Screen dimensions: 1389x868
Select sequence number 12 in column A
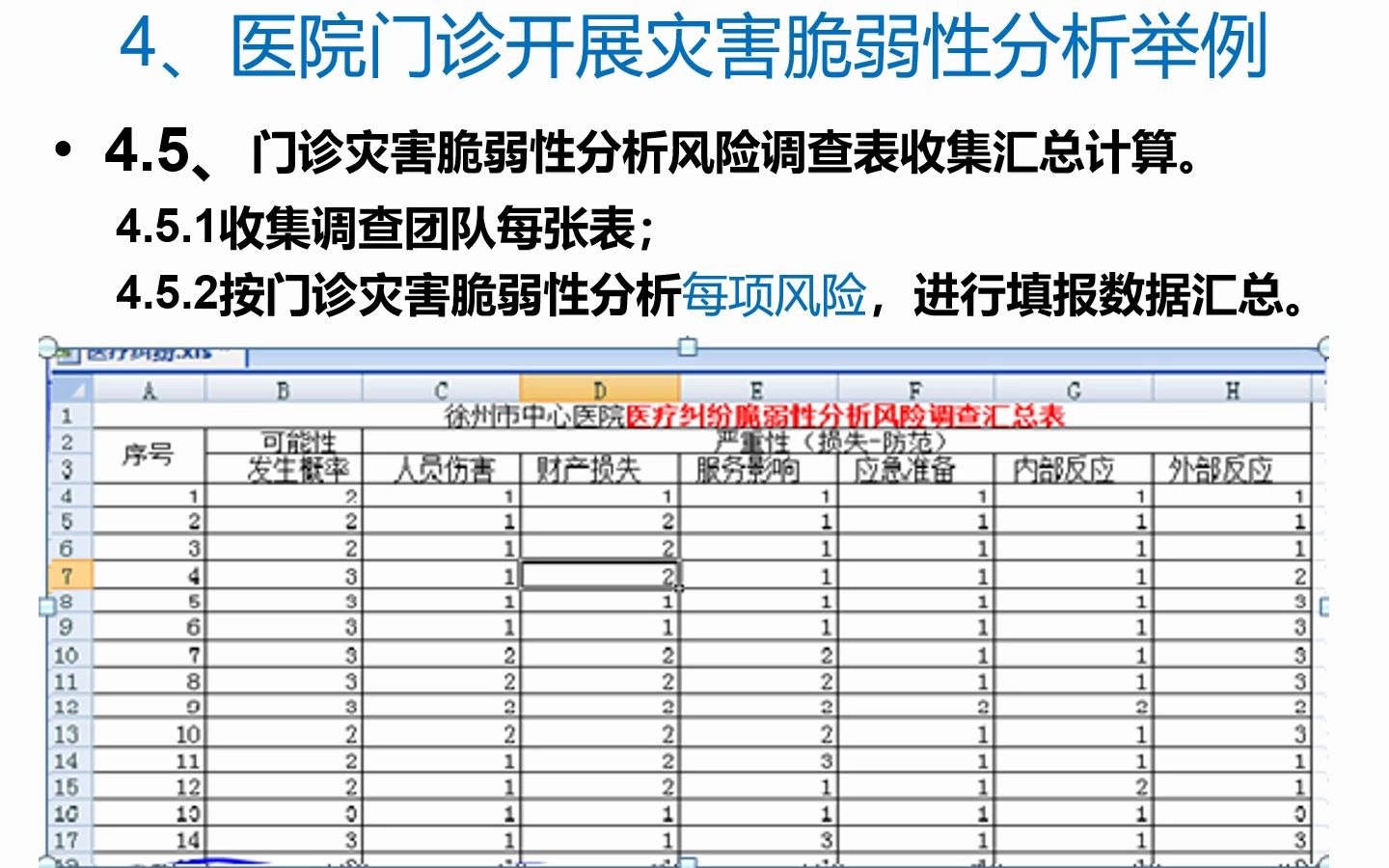149,787
